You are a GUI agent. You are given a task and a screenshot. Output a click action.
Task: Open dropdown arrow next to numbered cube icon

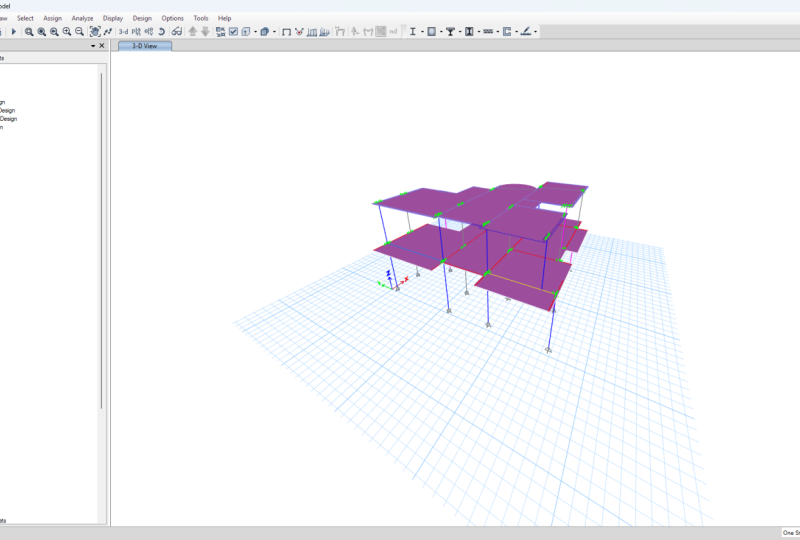coord(255,32)
